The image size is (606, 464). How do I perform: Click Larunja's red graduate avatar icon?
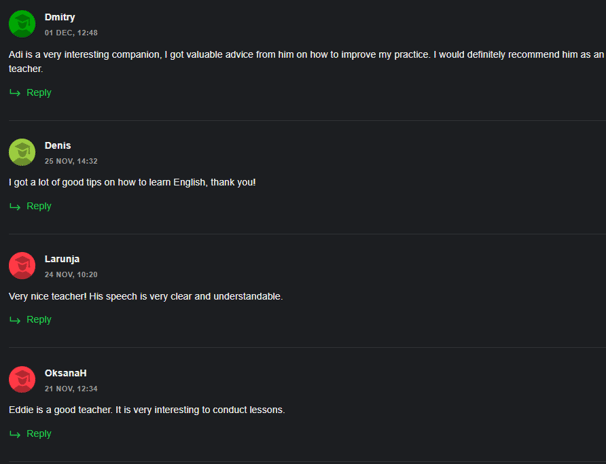22,265
